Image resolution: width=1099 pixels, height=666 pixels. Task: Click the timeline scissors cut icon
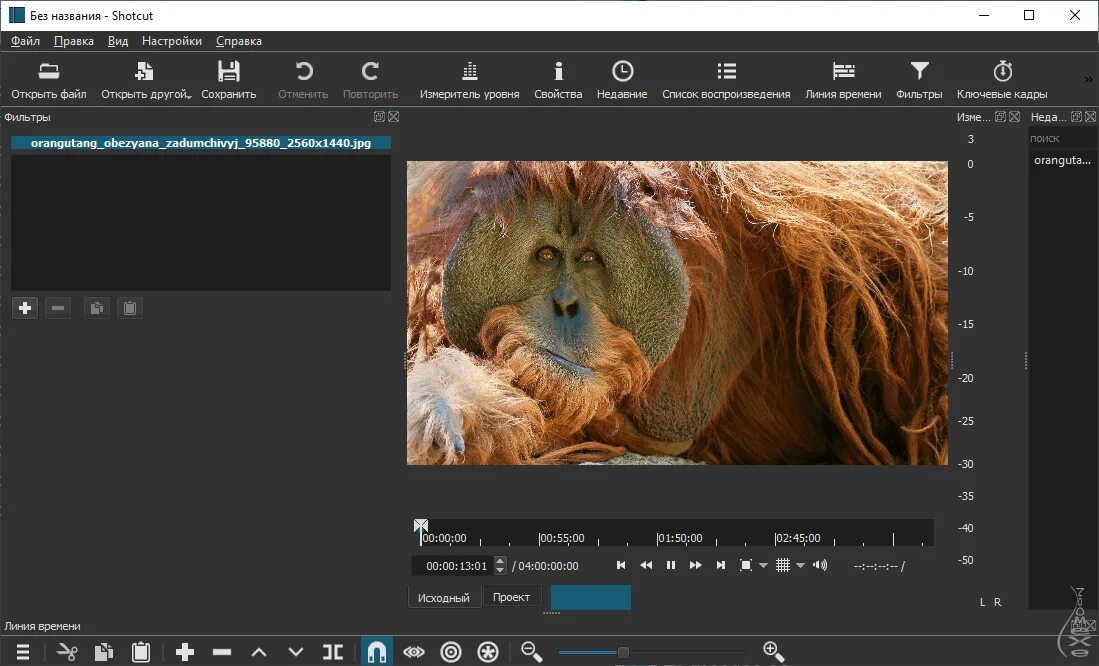coord(67,652)
